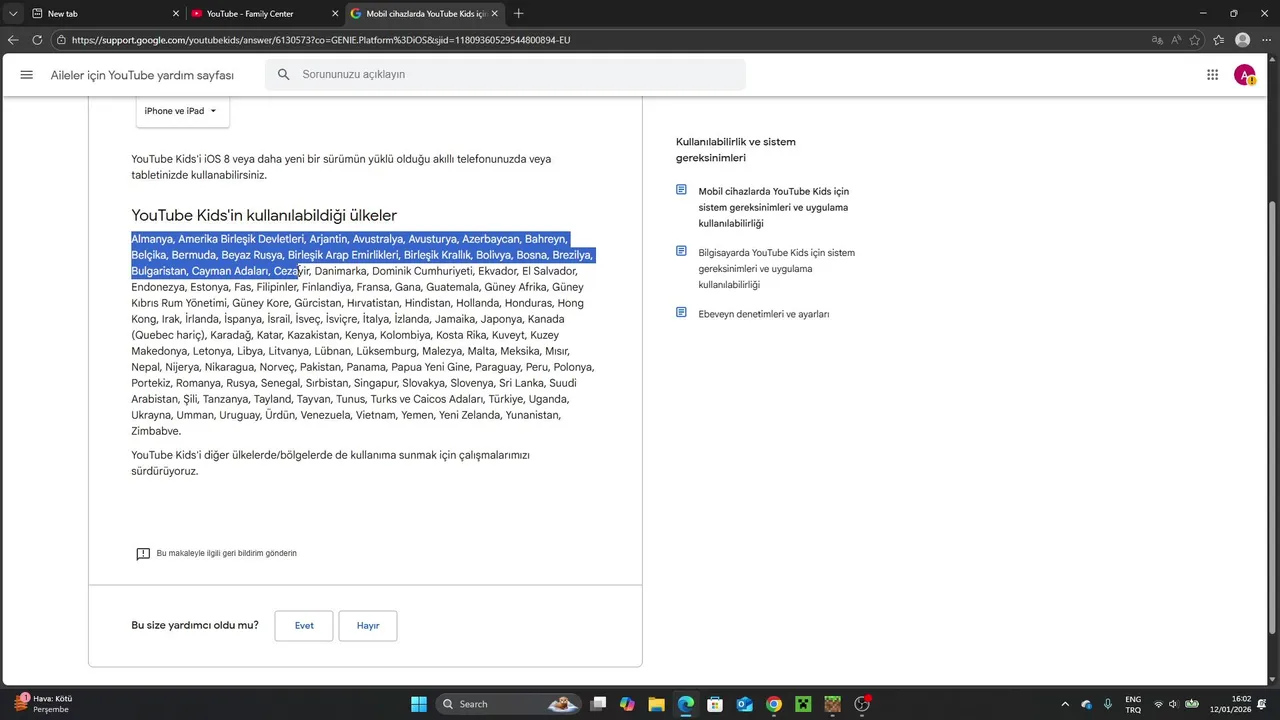Open Ebeveyn denetimleri ve ayarları link
Image resolution: width=1280 pixels, height=720 pixels.
(763, 314)
